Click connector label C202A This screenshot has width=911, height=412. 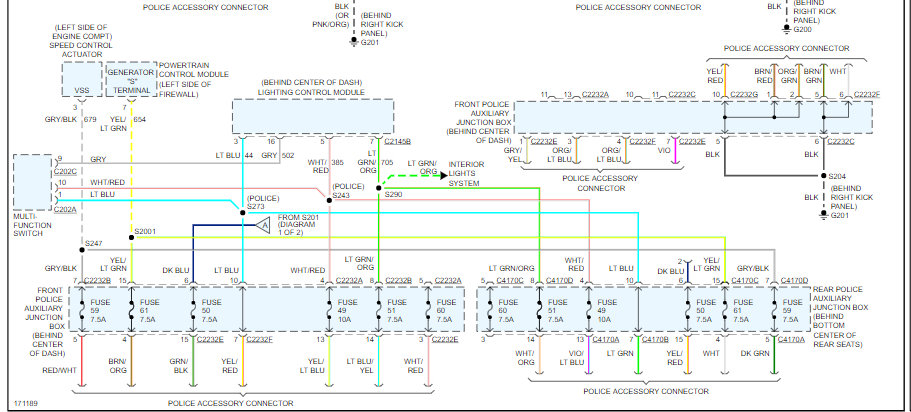point(64,210)
